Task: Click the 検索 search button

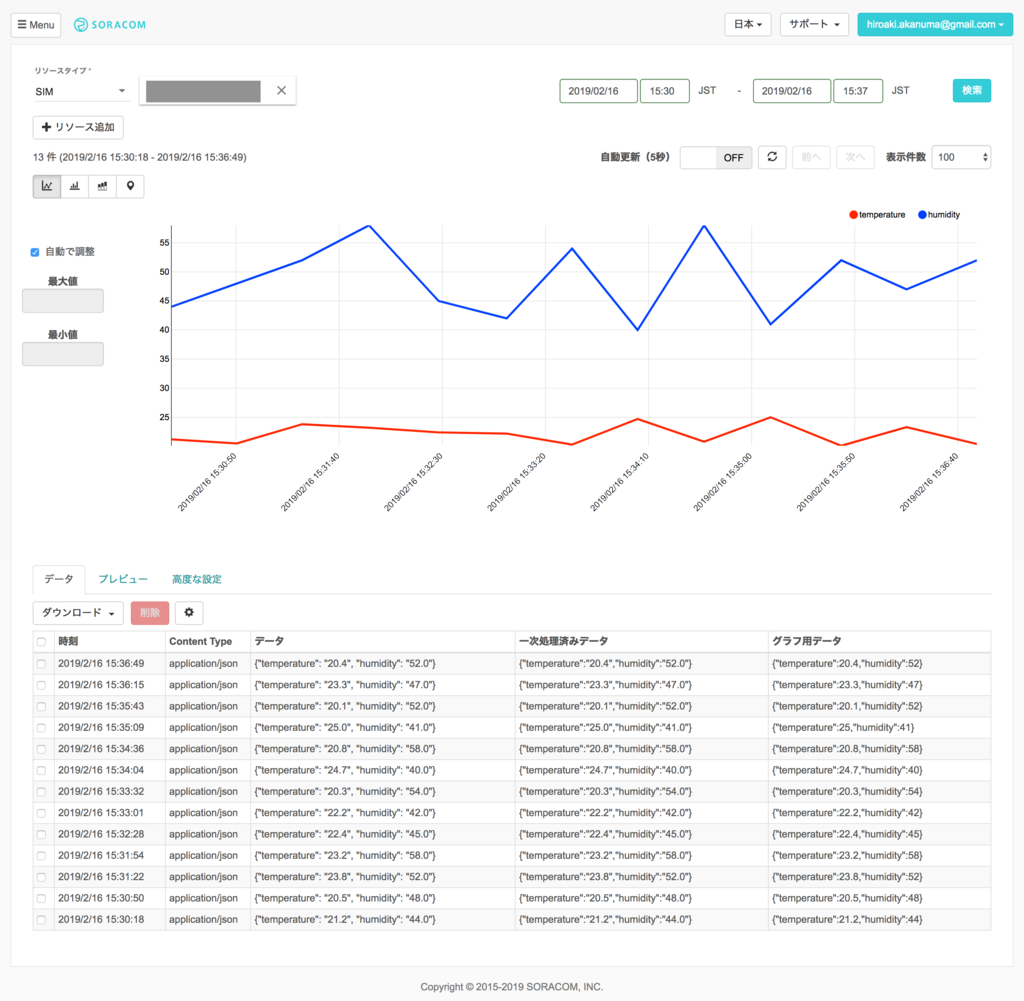Action: pos(971,90)
